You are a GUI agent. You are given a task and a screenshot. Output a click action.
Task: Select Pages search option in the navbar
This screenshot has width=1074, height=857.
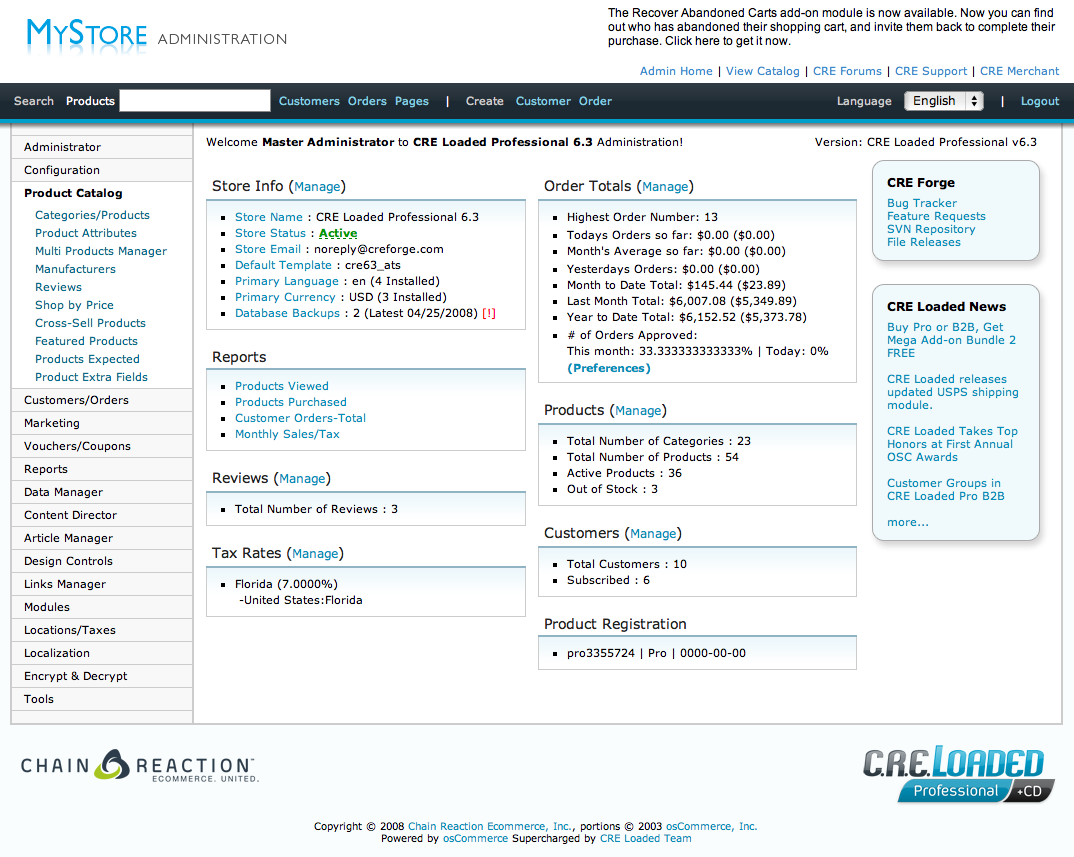(412, 101)
